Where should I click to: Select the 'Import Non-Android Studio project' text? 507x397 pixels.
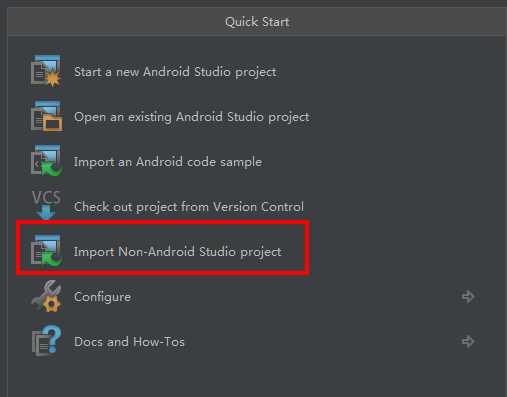177,252
